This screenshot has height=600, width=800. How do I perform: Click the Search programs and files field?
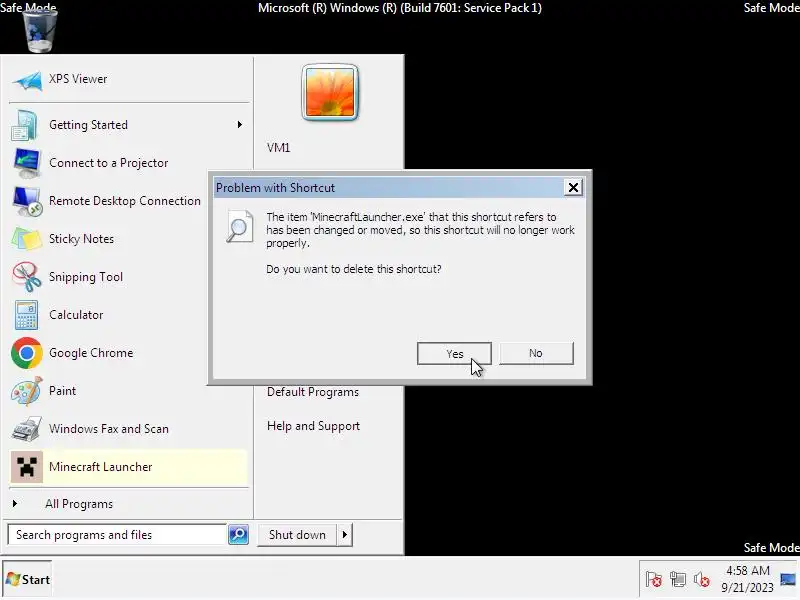117,535
